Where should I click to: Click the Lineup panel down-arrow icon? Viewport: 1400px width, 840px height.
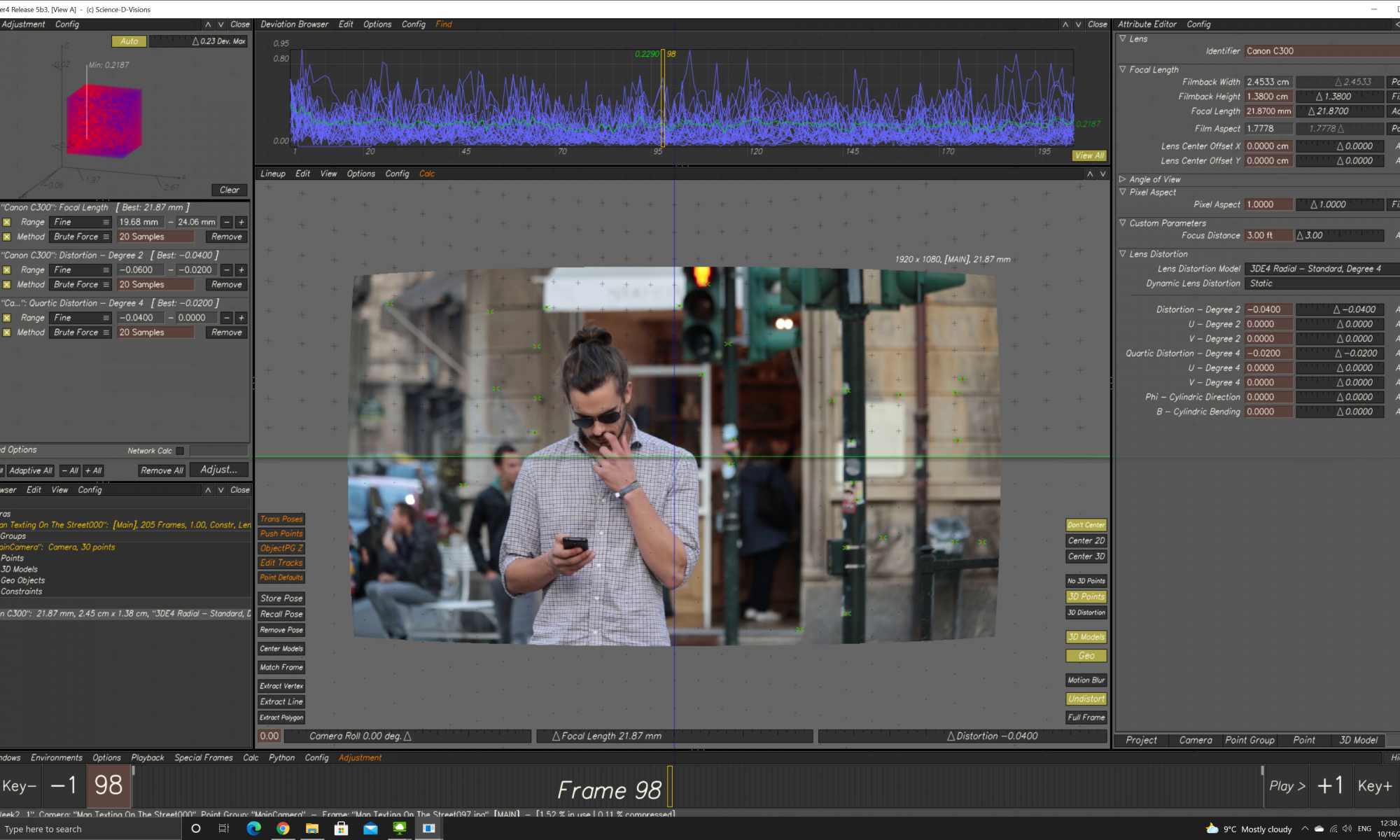click(x=1103, y=174)
